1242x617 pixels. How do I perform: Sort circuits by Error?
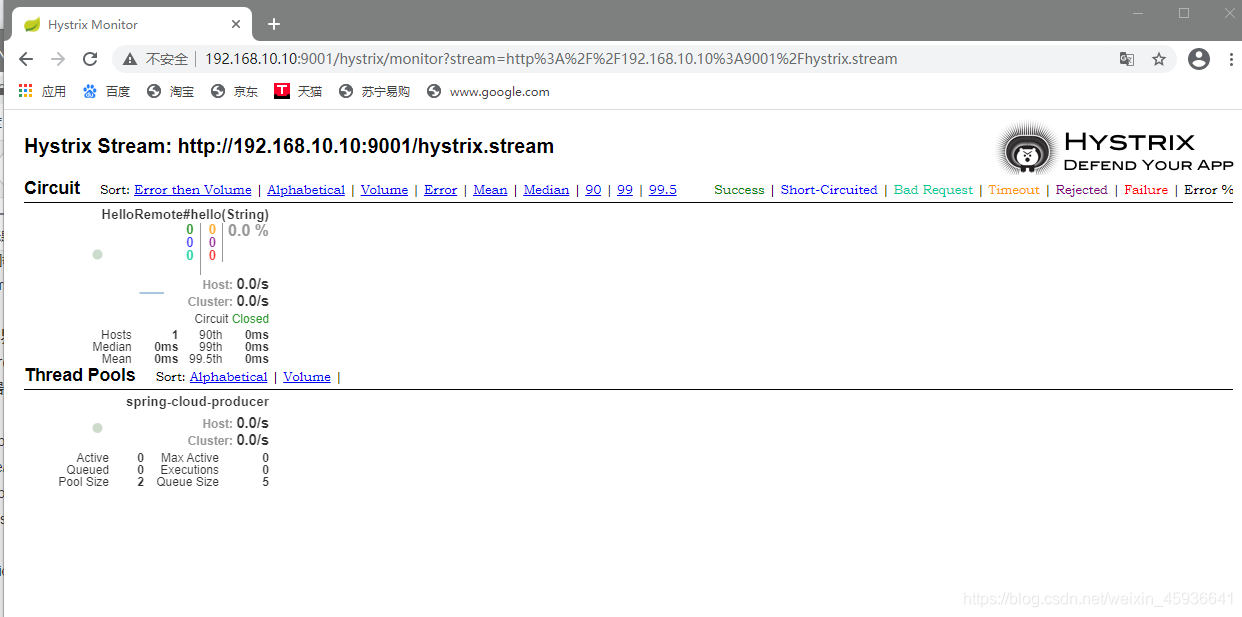tap(440, 189)
